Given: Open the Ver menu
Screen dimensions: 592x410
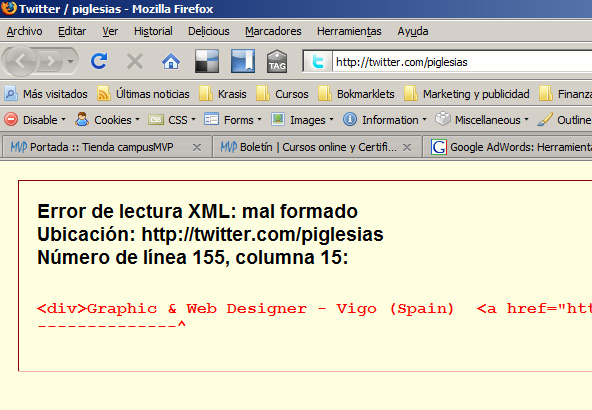Looking at the screenshot, I should click(x=110, y=31).
